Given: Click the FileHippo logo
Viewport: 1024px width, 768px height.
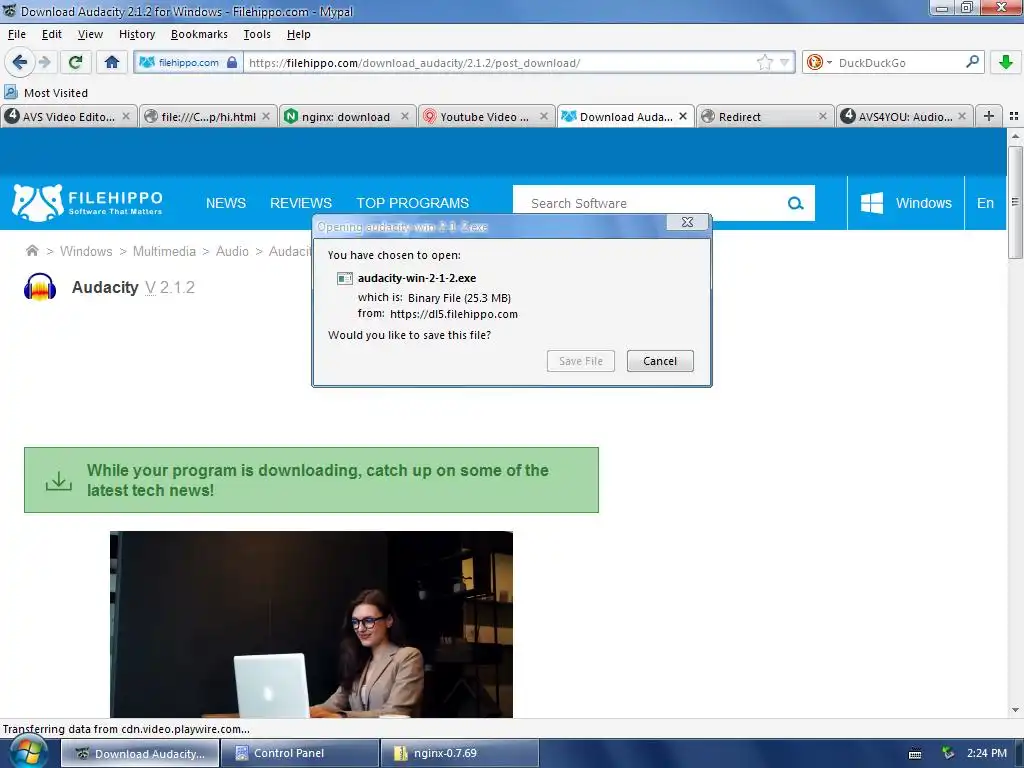Looking at the screenshot, I should click(x=88, y=202).
